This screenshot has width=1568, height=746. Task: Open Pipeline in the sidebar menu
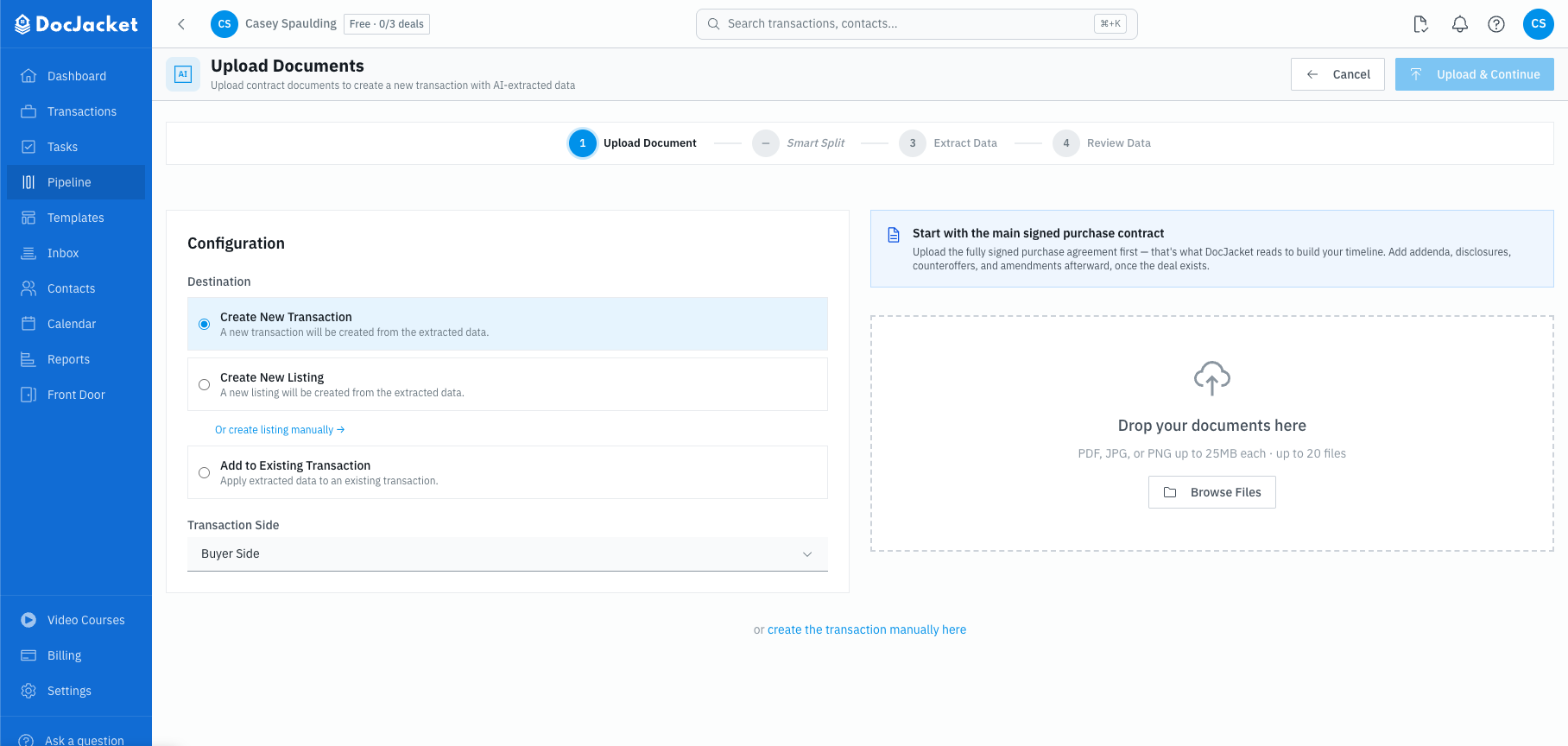[76, 182]
